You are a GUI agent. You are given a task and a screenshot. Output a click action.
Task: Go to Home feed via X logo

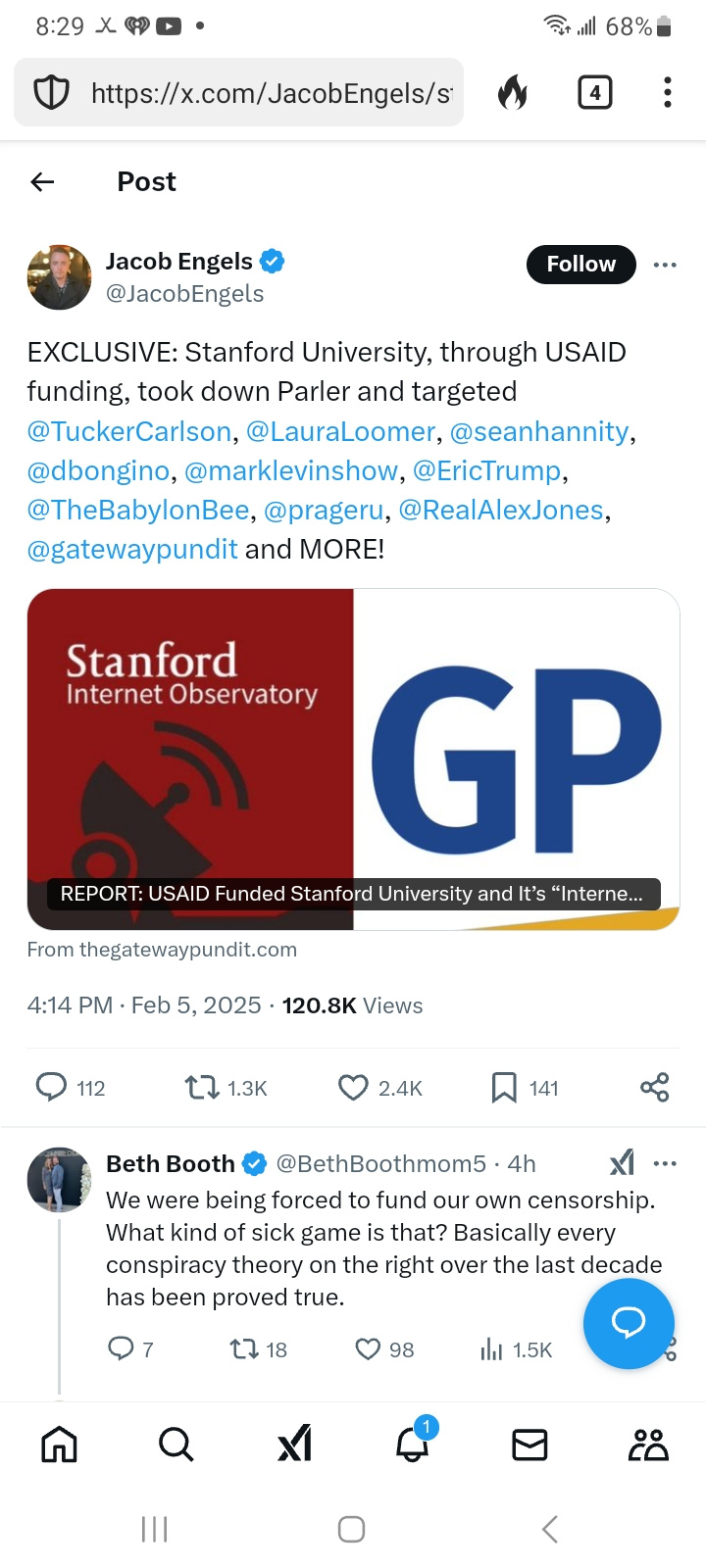294,1444
